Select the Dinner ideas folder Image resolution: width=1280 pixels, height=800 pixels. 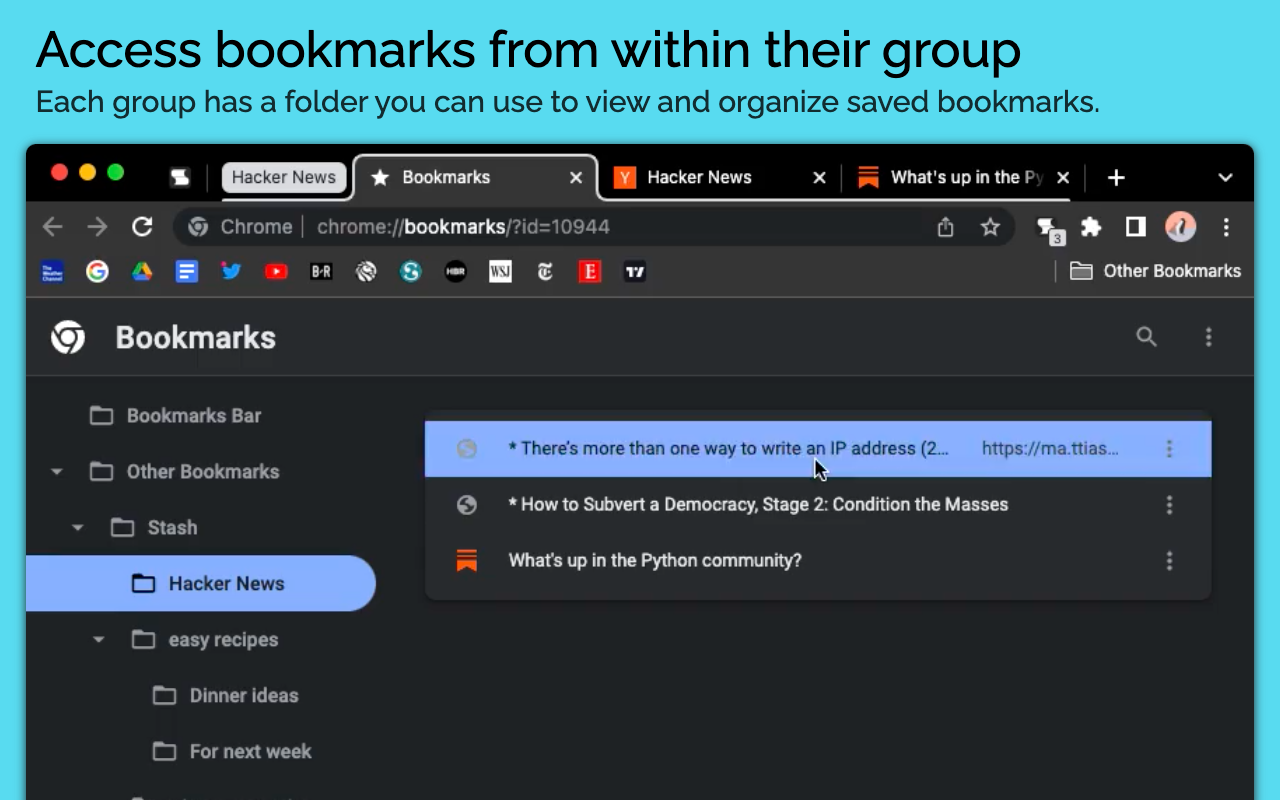(243, 696)
